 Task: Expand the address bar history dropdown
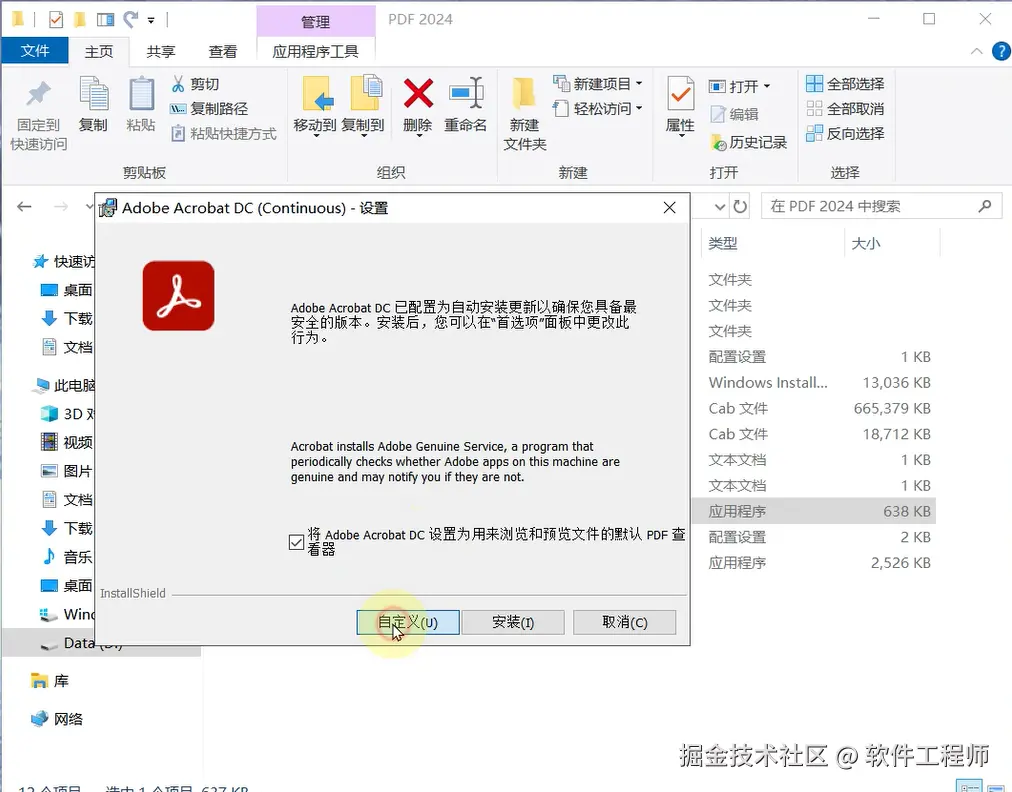click(720, 207)
